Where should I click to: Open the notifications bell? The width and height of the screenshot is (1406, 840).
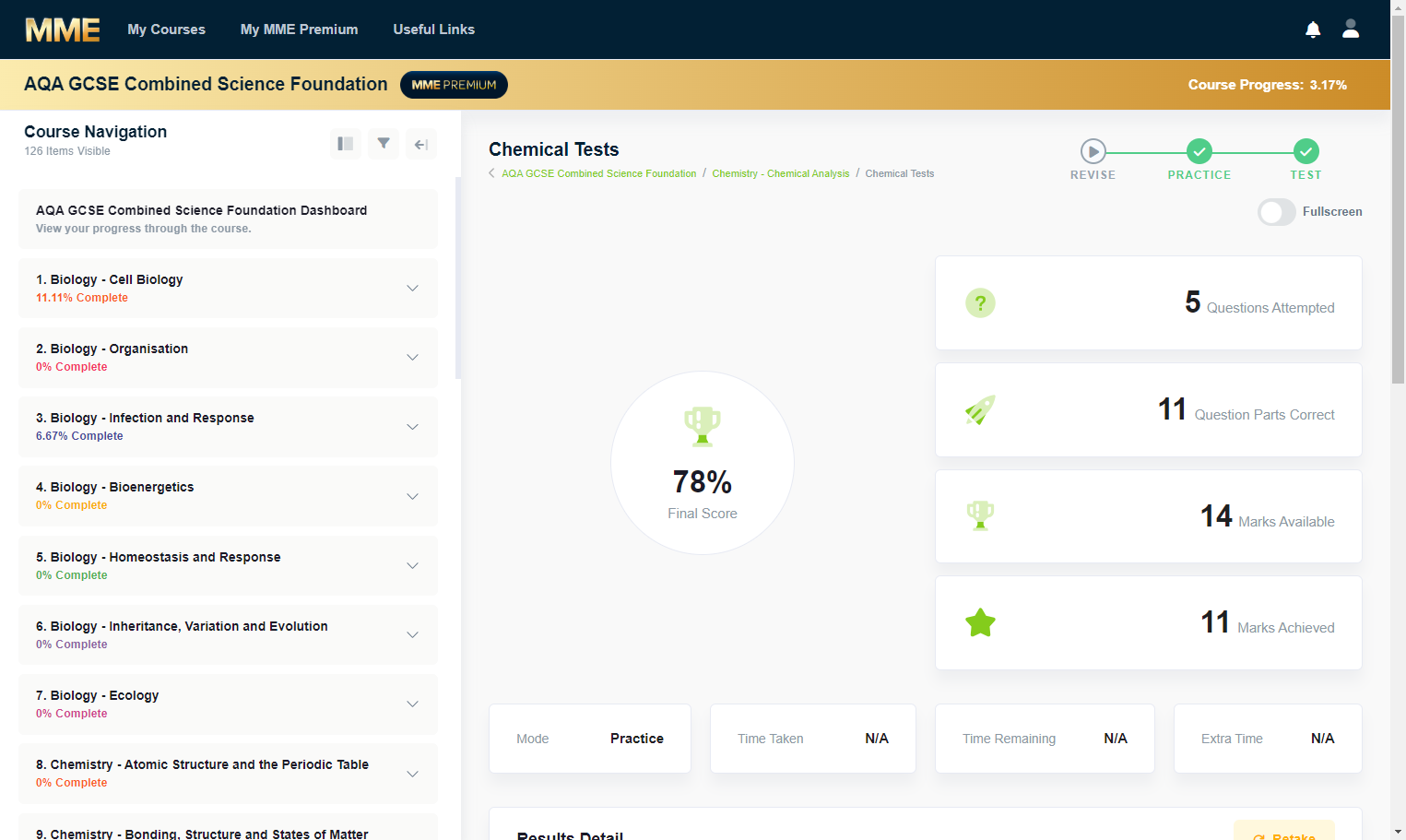point(1313,30)
